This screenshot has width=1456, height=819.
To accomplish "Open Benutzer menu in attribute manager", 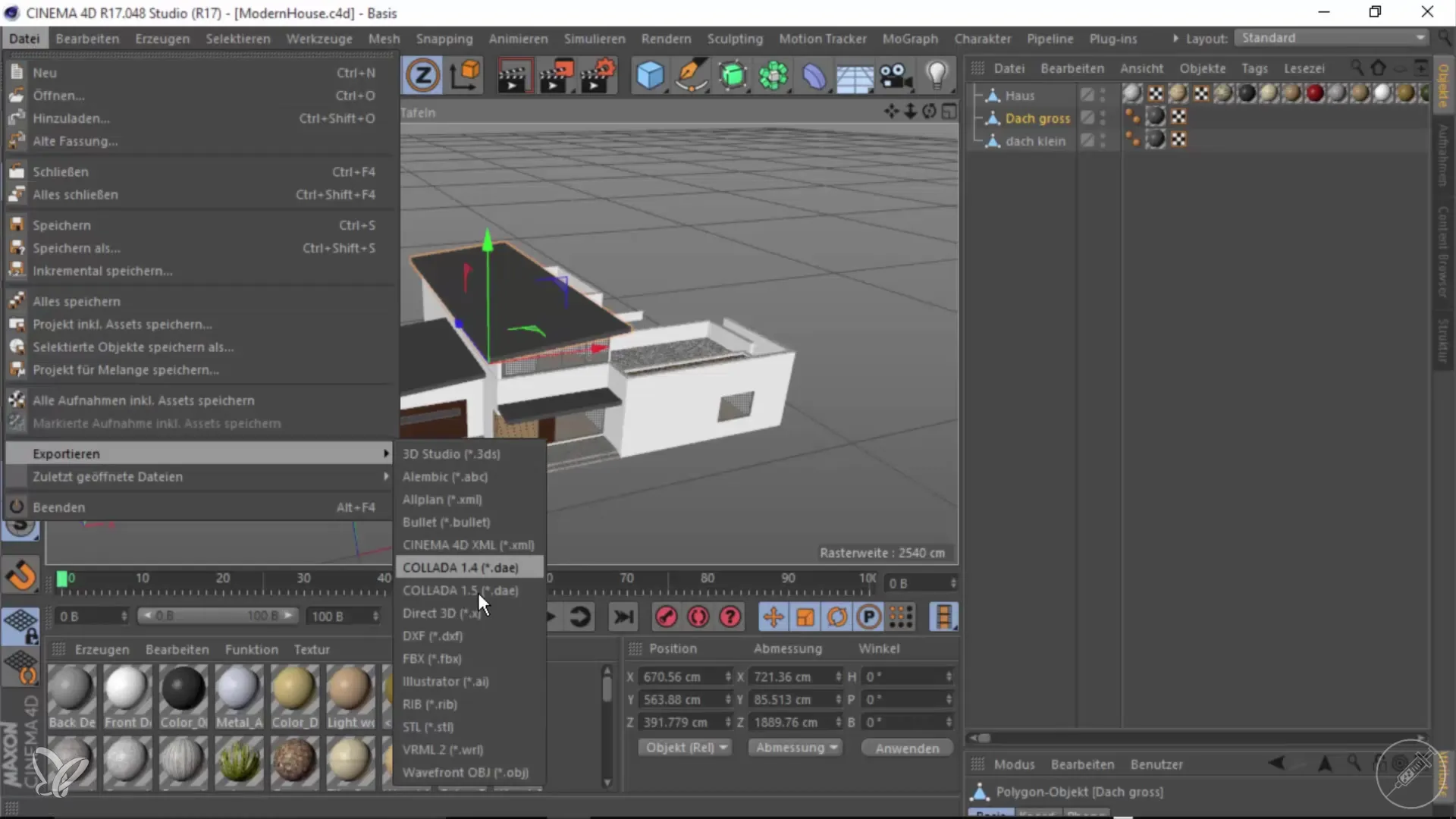I will [1156, 764].
